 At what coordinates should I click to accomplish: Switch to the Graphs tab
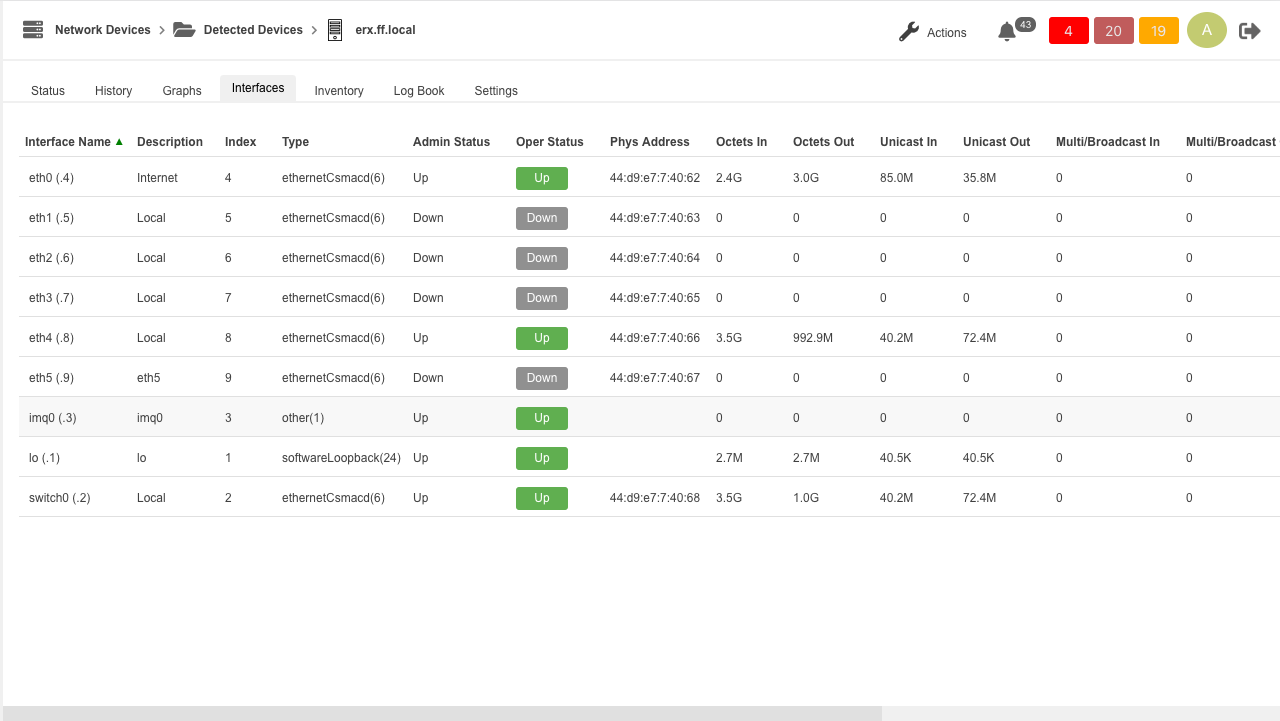coord(182,91)
